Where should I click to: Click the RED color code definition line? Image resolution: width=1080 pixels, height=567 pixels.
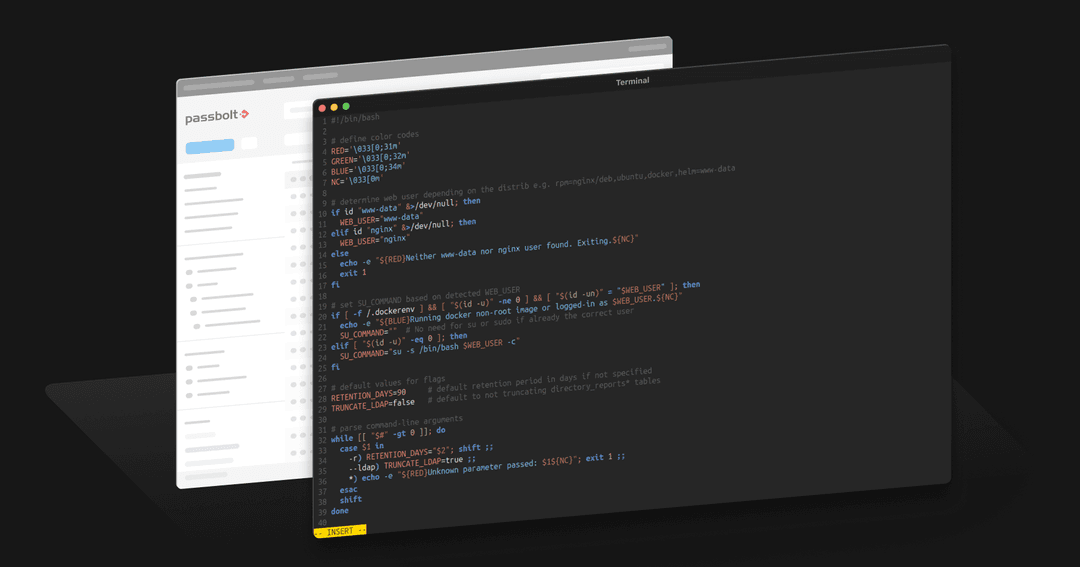pos(365,149)
